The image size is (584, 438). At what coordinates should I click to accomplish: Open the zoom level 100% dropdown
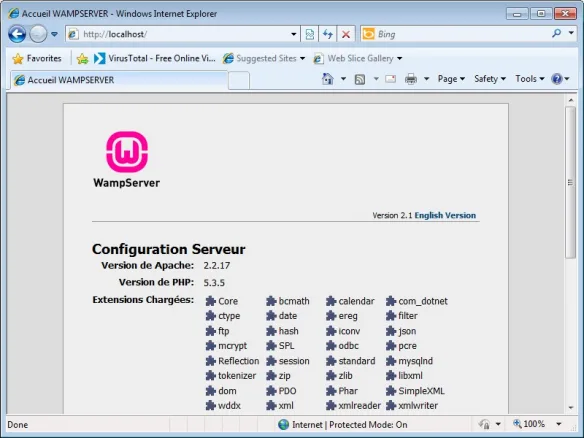tap(558, 424)
